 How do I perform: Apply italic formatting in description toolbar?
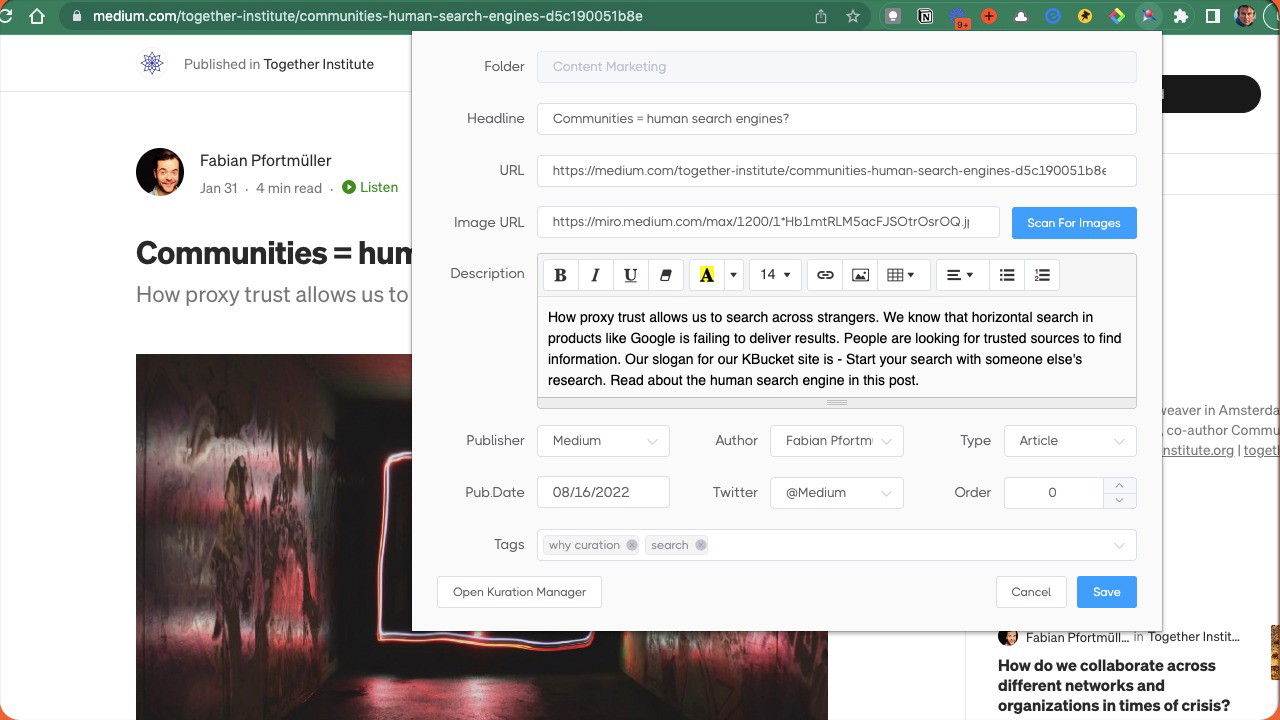tap(595, 275)
